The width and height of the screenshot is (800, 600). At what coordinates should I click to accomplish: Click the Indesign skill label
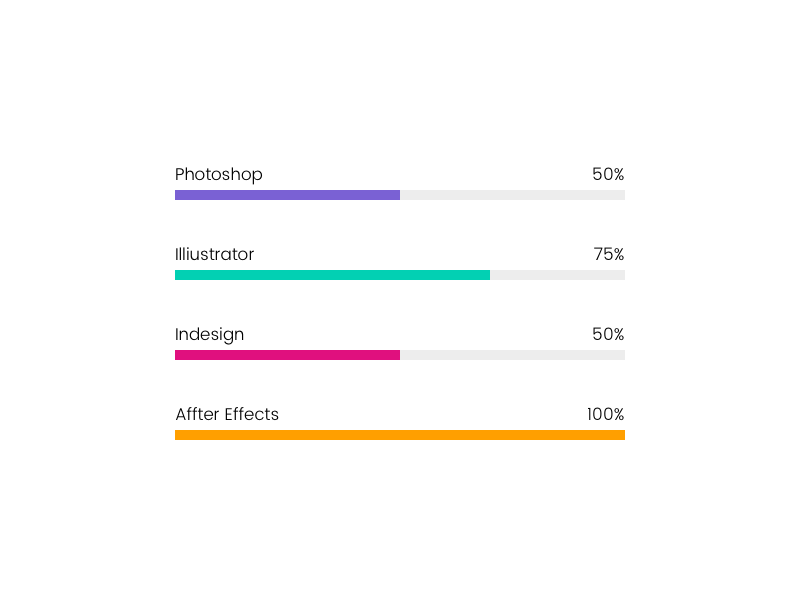click(209, 334)
